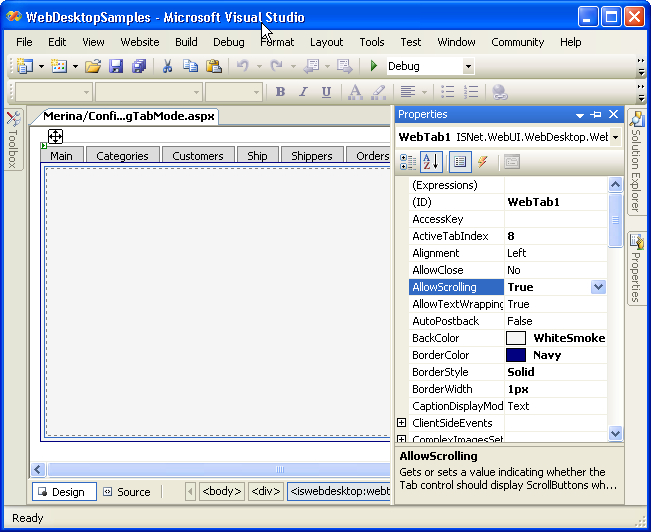651x532 pixels.
Task: Toggle auto-hide pin on Properties panel
Action: [596, 115]
